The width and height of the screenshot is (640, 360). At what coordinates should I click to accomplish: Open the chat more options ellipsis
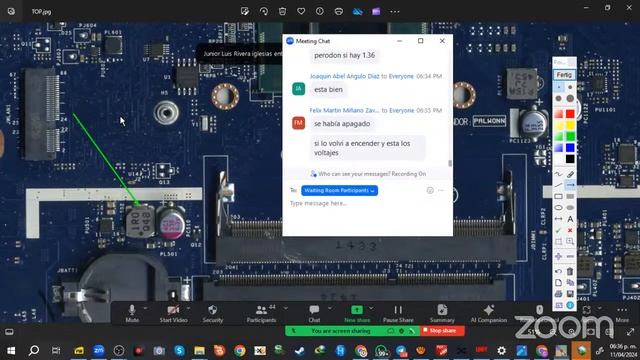click(441, 190)
